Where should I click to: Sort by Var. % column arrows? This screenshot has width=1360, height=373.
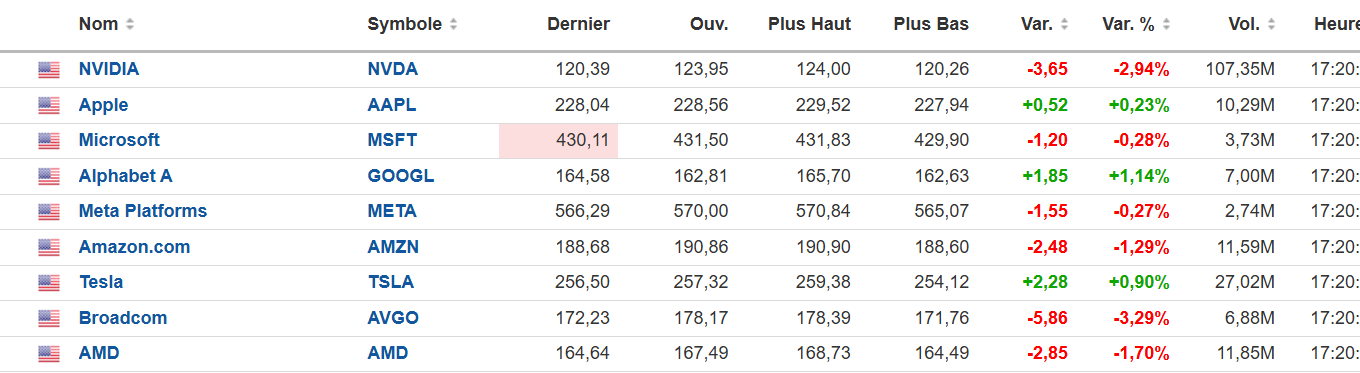click(x=1167, y=24)
